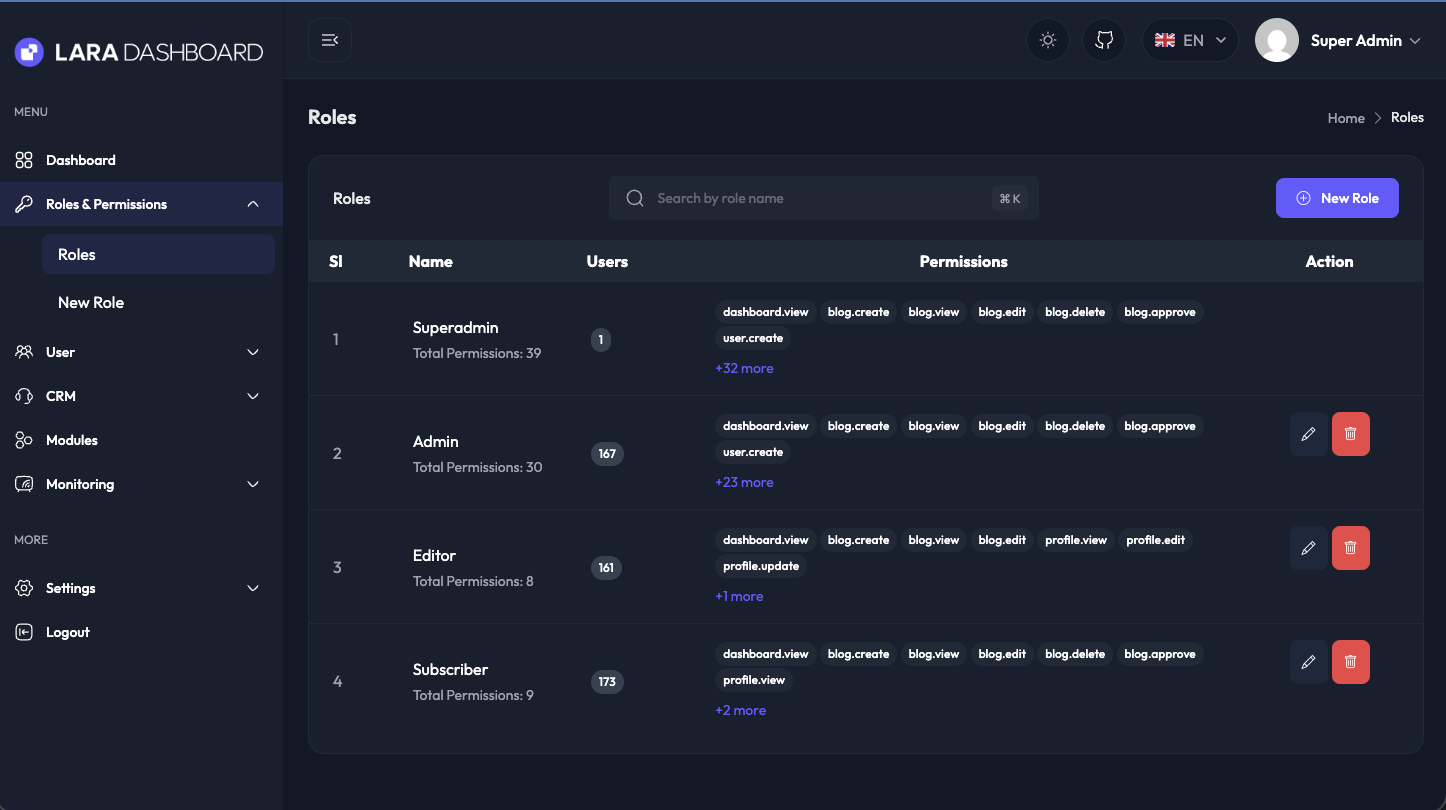Expand the User sidebar section

coord(140,352)
